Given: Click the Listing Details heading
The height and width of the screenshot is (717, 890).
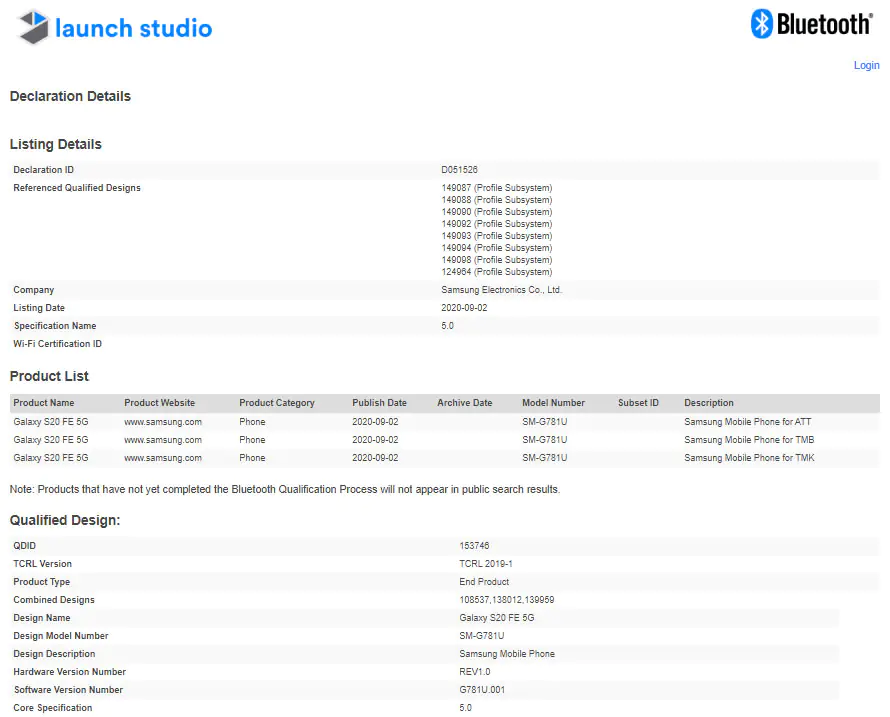Looking at the screenshot, I should pyautogui.click(x=56, y=144).
